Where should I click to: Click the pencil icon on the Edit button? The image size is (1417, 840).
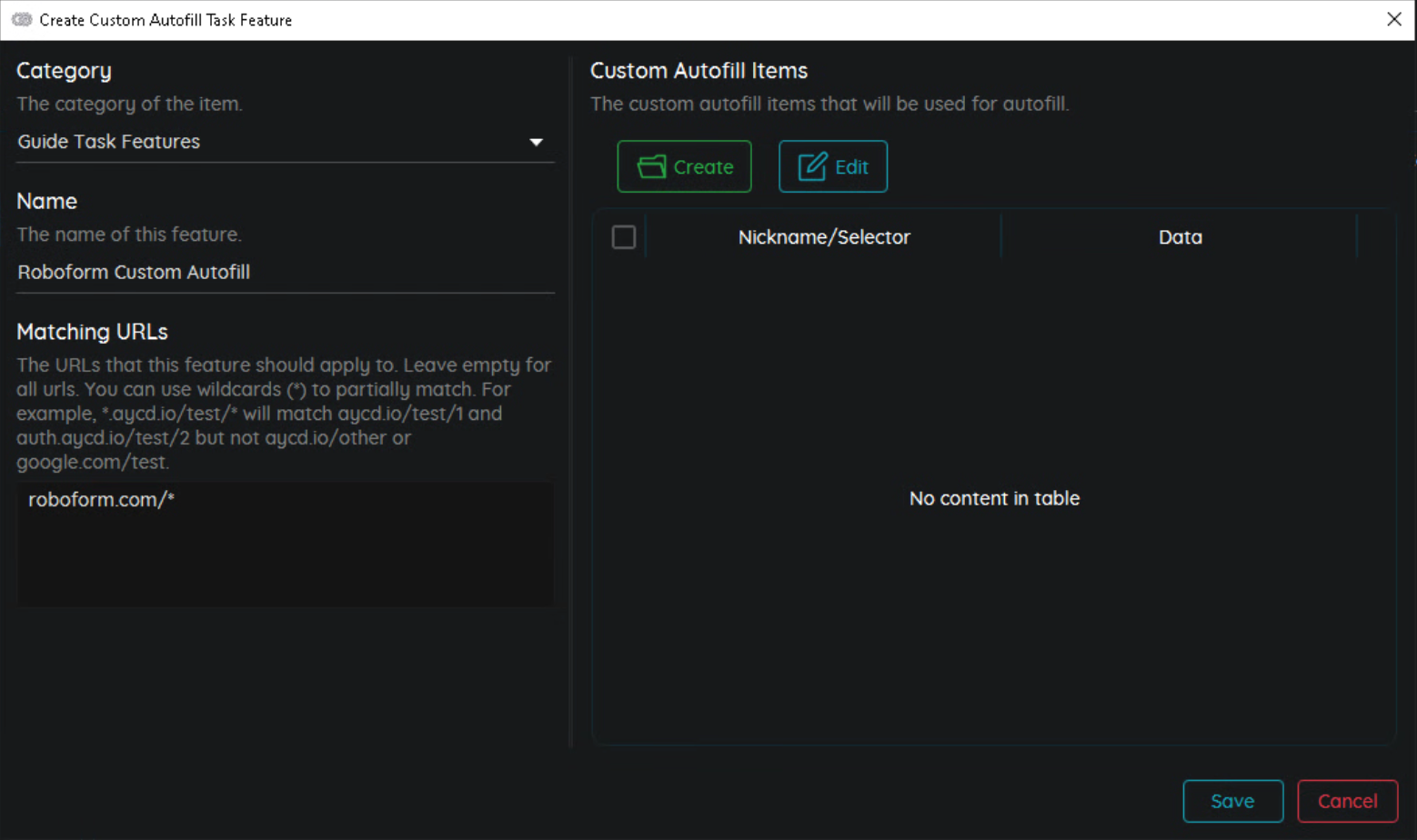(812, 166)
